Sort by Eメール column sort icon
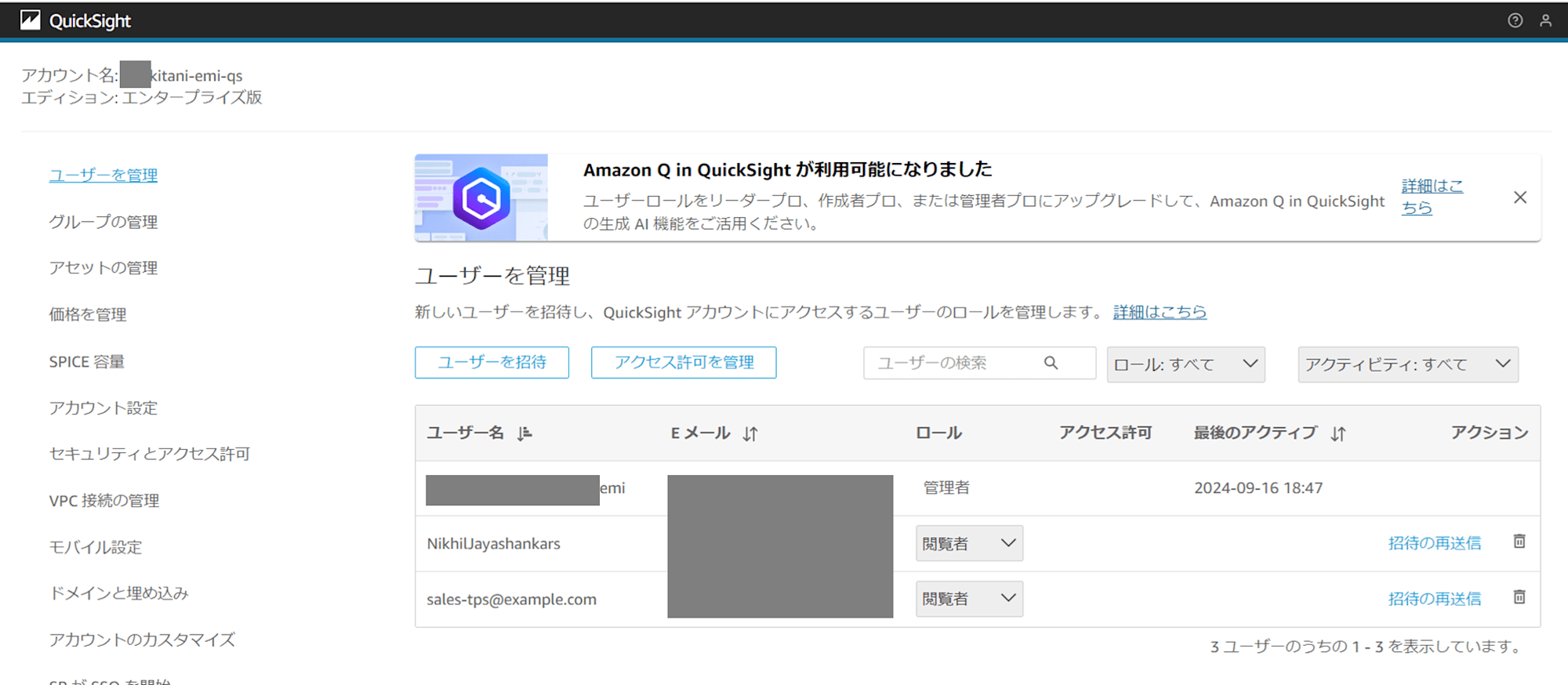 [x=750, y=433]
